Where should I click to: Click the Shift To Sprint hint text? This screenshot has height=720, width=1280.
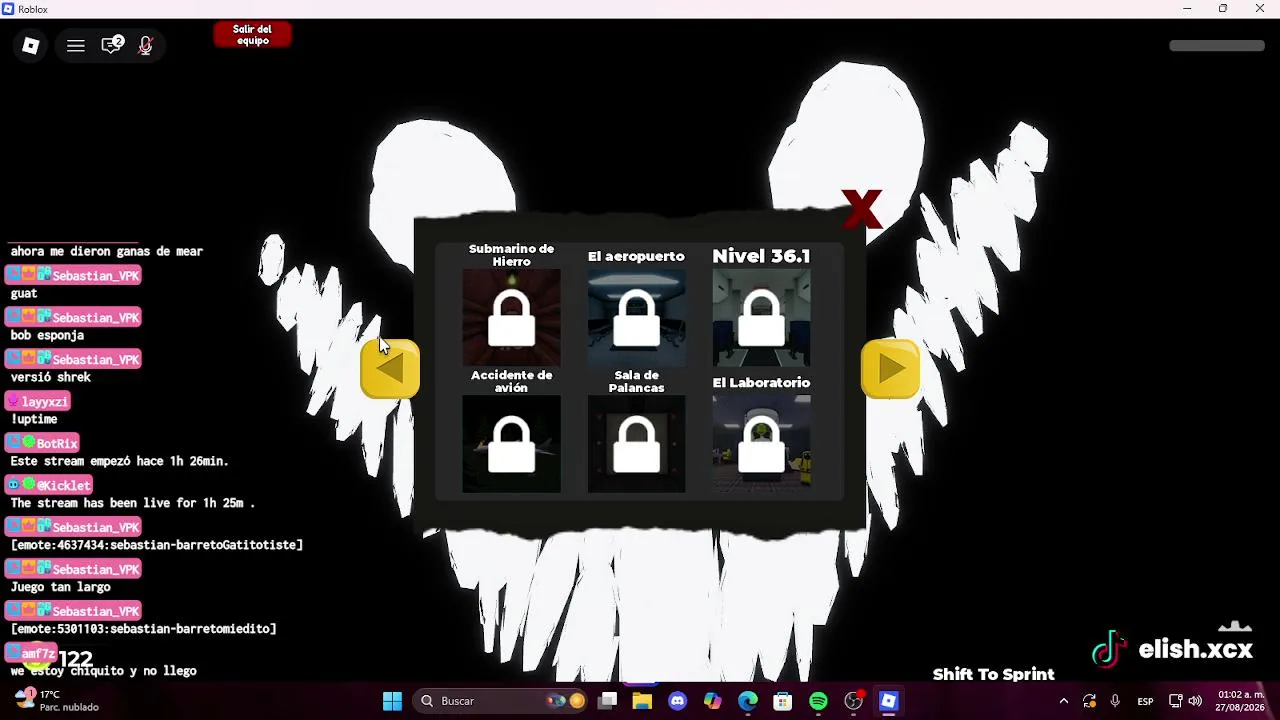[993, 674]
